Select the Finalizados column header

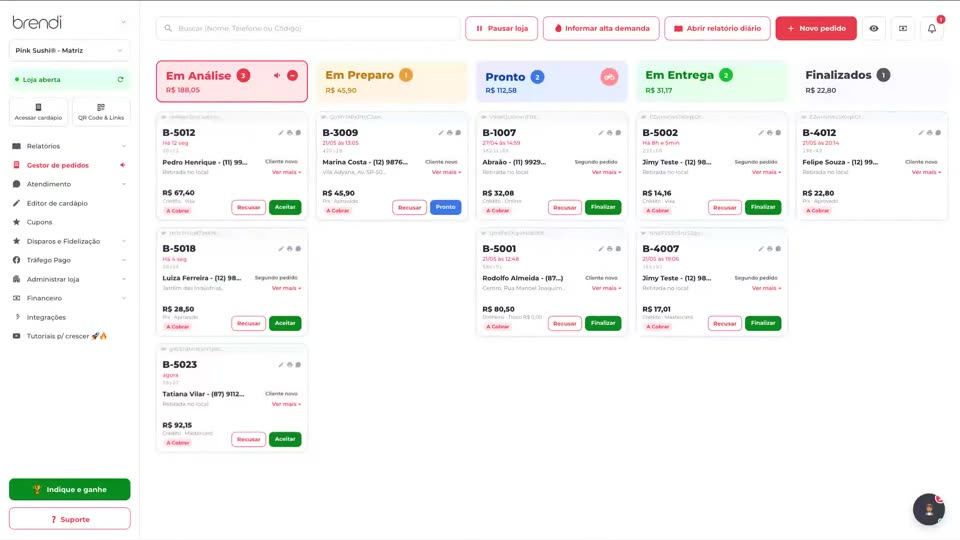871,81
